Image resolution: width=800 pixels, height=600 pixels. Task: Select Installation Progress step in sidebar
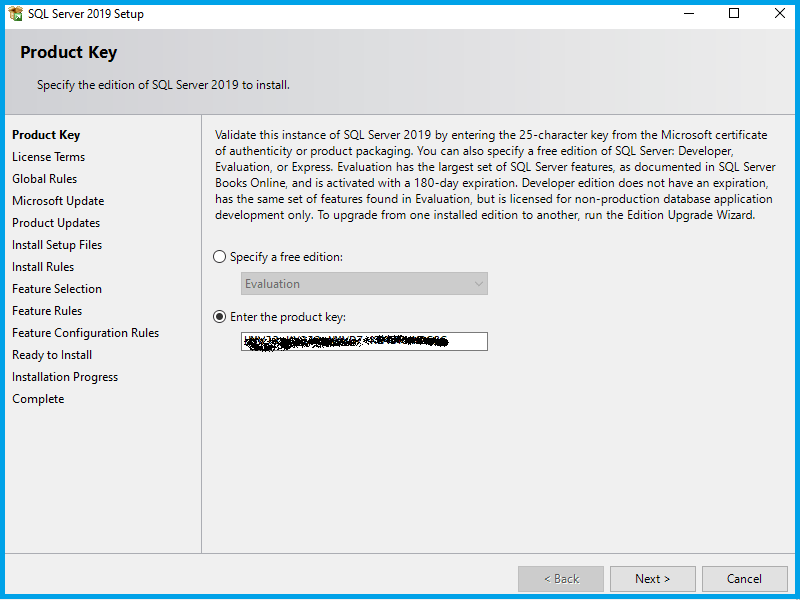65,377
